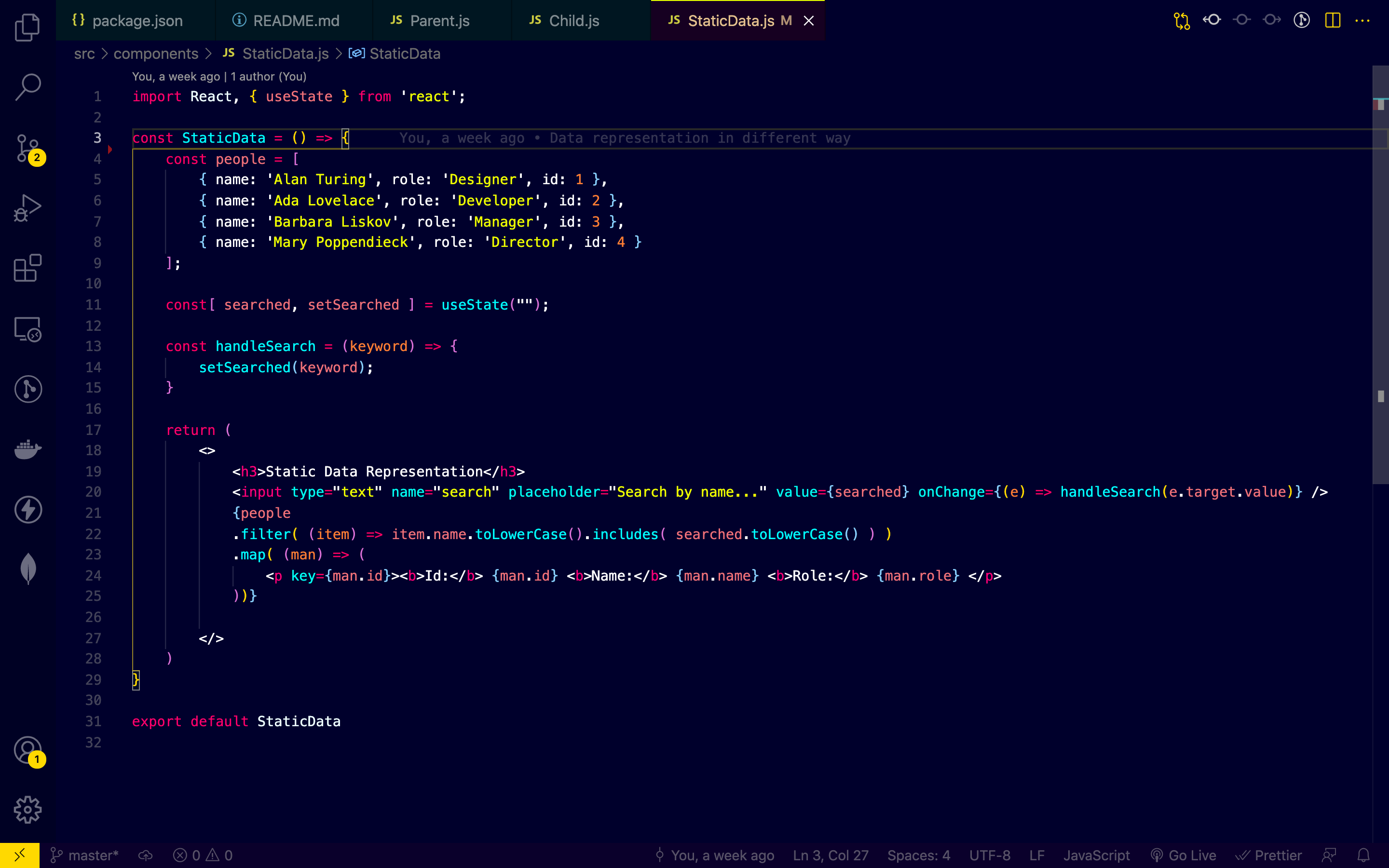Open the StaticData breadcrumb symbol picker
Screen dimensions: 1389x868
pos(405,54)
